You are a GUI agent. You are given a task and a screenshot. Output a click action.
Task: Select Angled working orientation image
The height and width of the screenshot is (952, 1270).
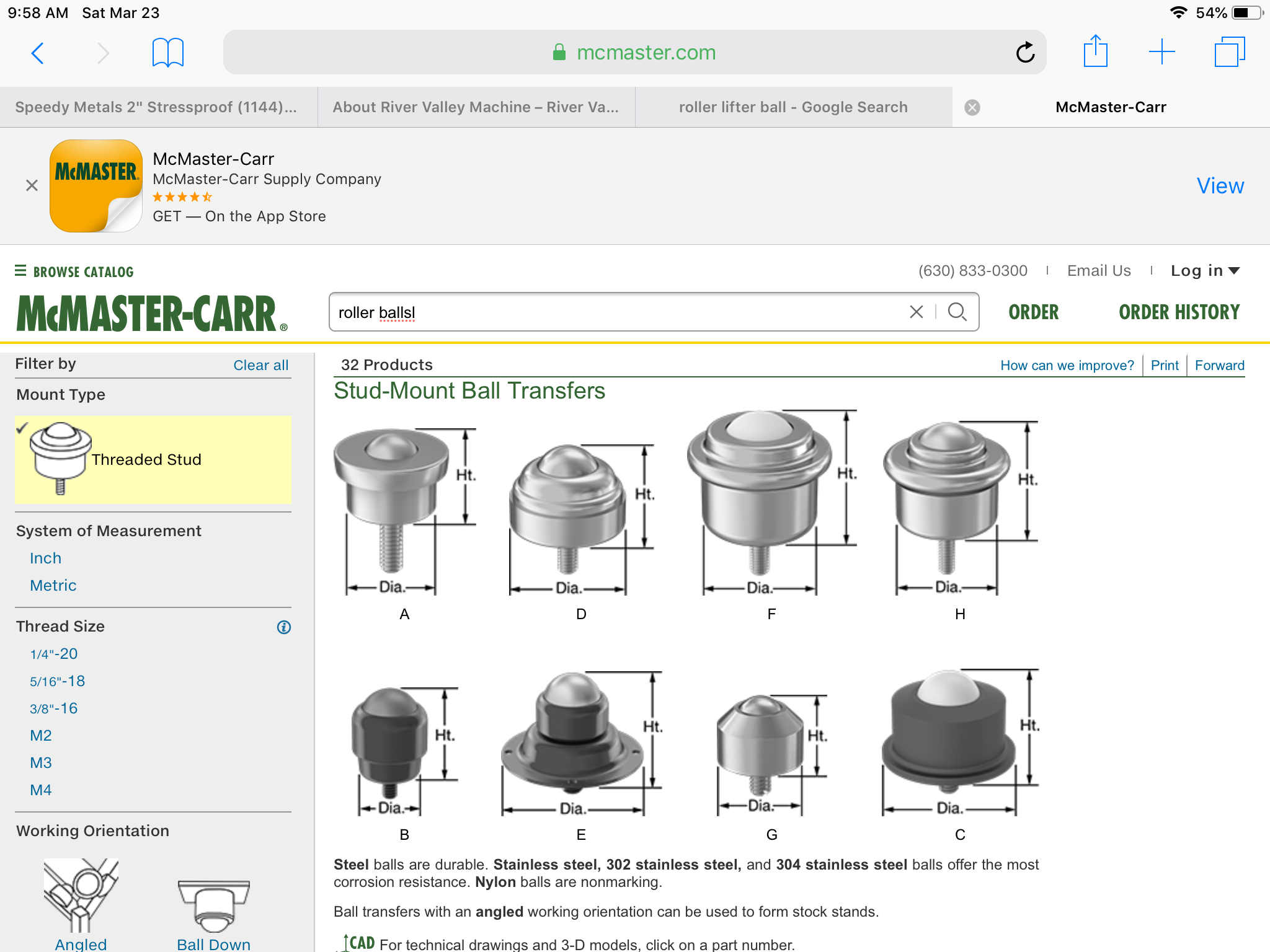coord(81,896)
